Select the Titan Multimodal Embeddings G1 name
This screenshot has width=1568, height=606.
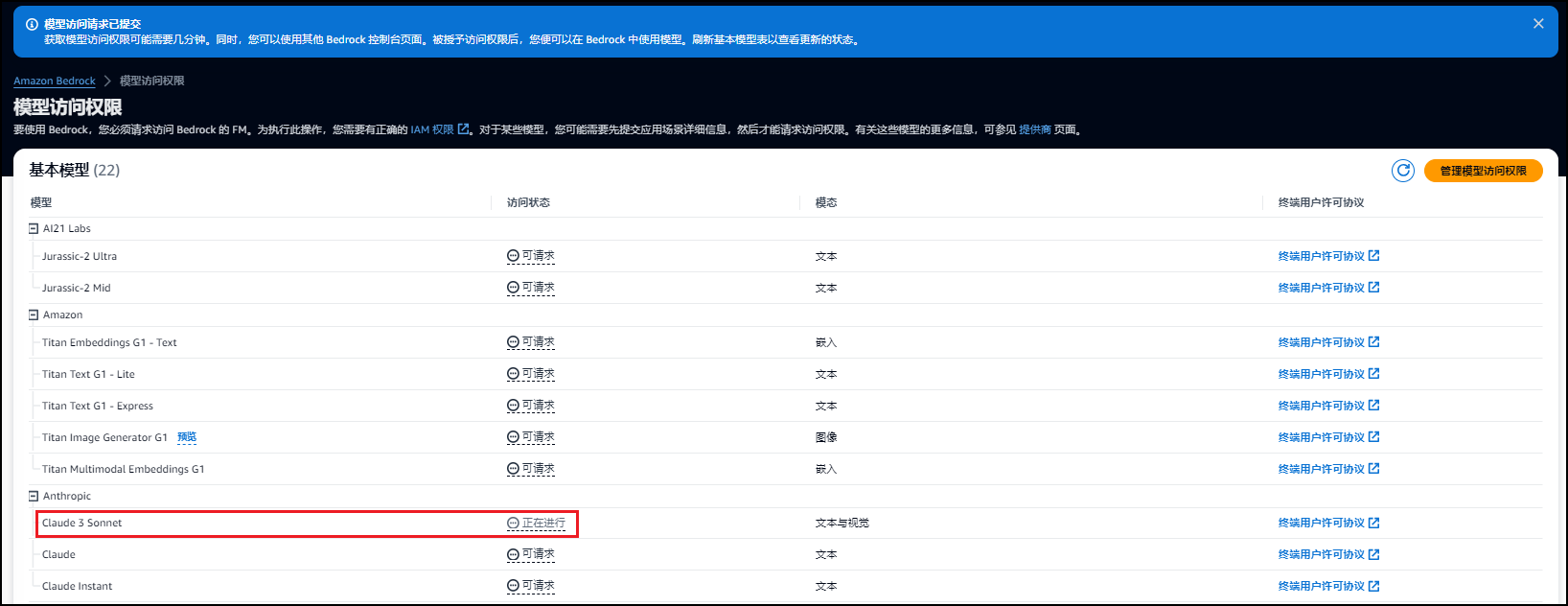124,469
